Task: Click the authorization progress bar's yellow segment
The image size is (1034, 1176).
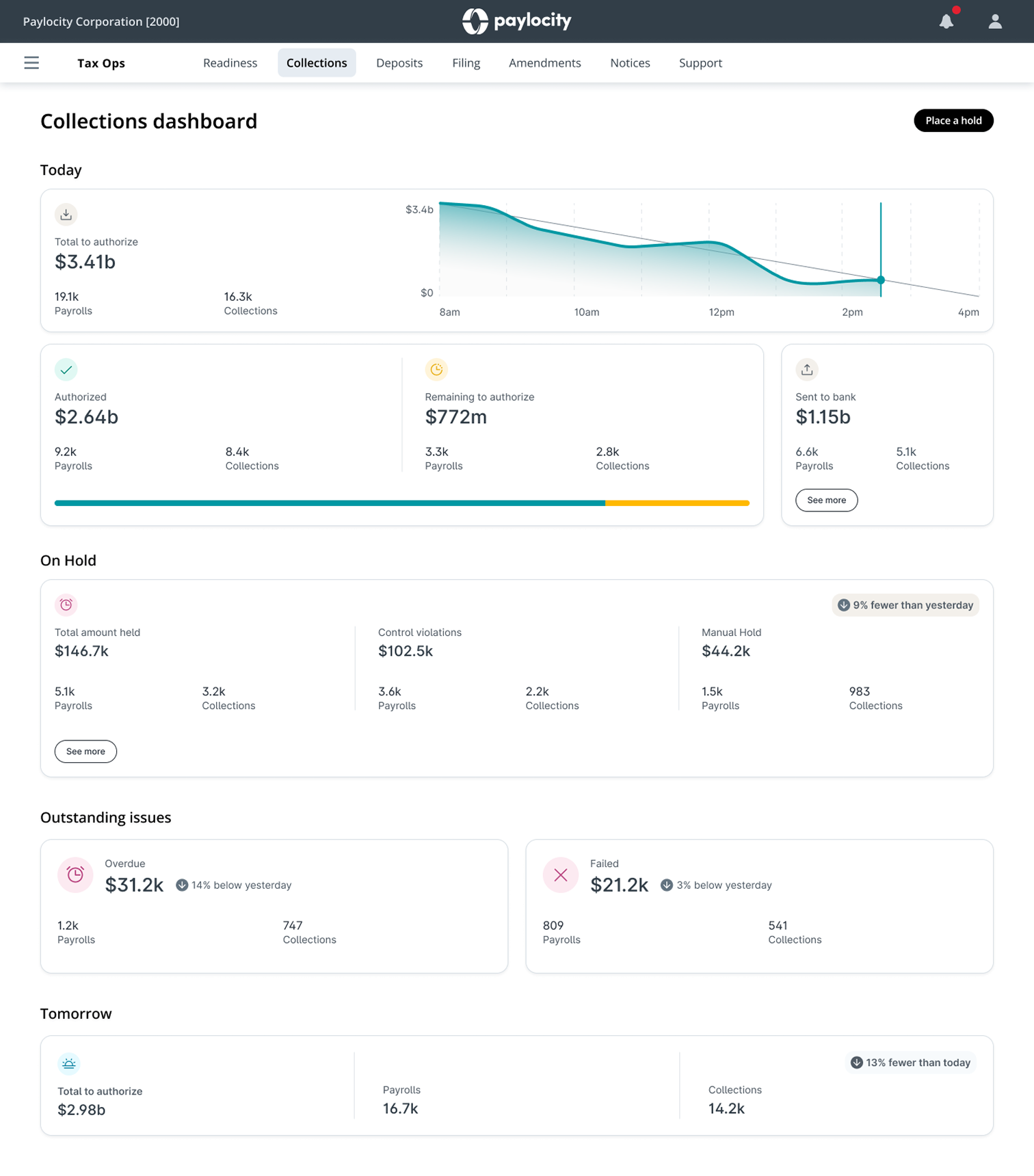Action: [x=677, y=503]
